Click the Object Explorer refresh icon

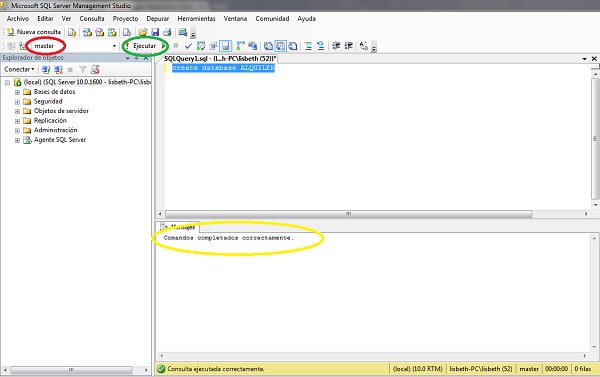(95, 70)
